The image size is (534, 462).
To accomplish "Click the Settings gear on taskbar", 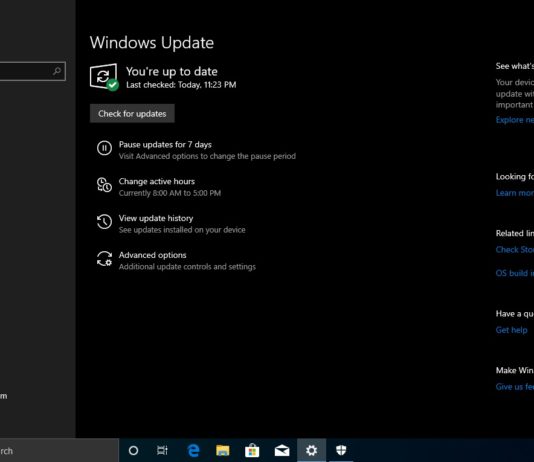I will pos(312,450).
